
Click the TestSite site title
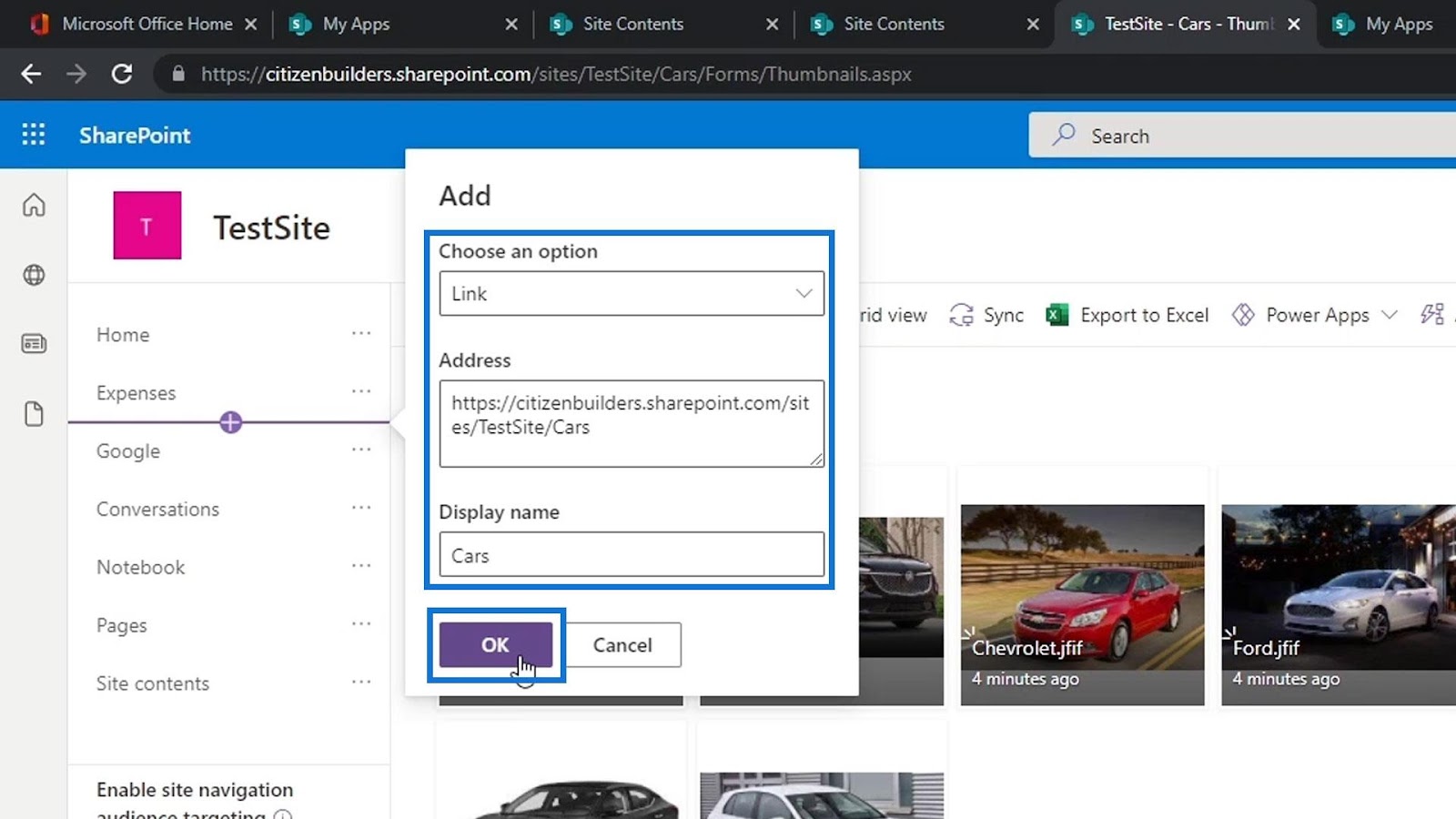click(271, 227)
